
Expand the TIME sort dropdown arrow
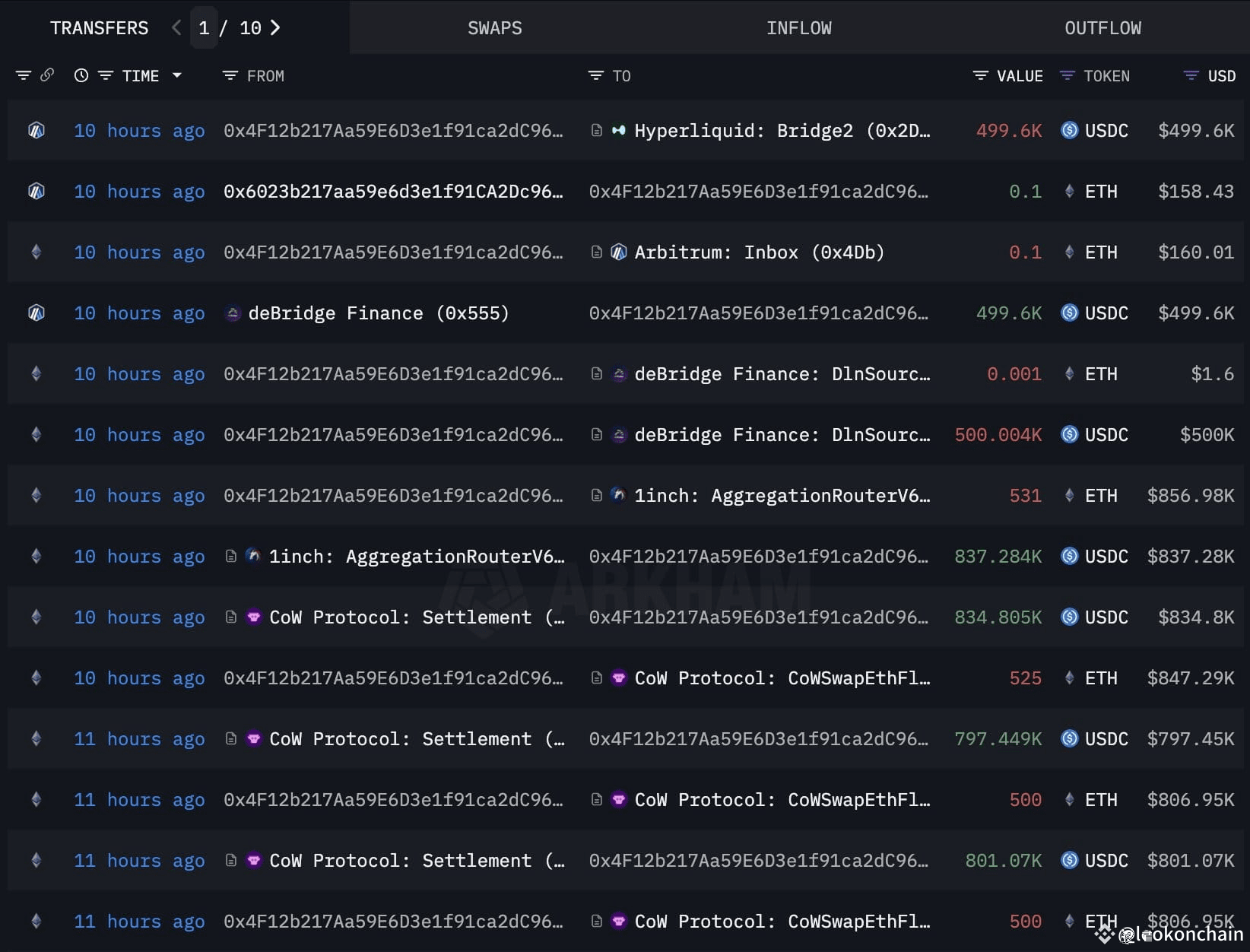tap(177, 75)
